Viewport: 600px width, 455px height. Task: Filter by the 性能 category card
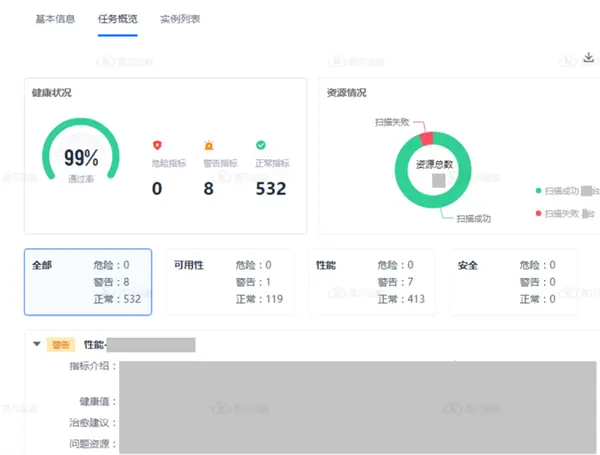[x=371, y=282]
